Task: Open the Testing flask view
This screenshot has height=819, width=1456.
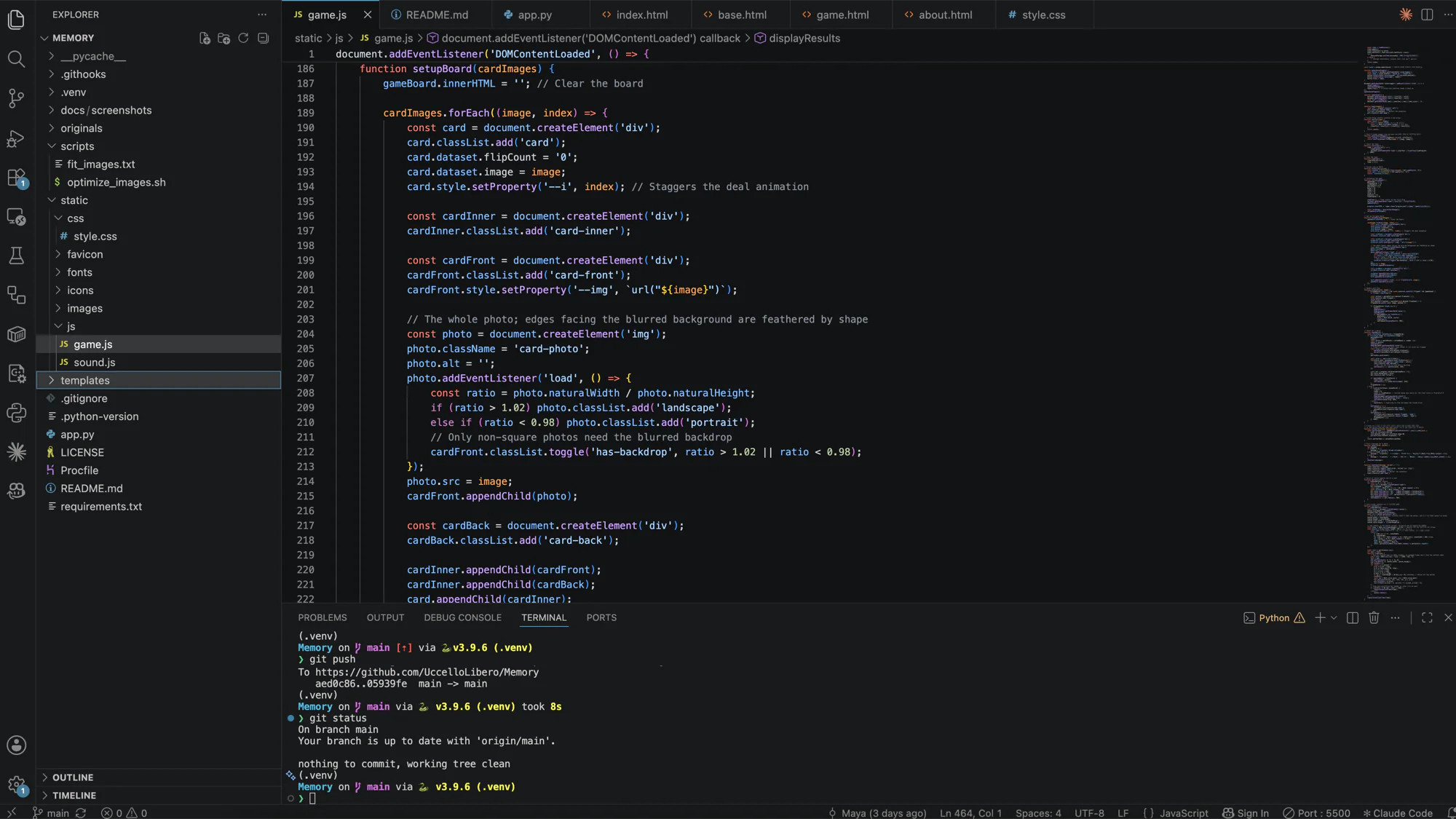Action: [16, 256]
